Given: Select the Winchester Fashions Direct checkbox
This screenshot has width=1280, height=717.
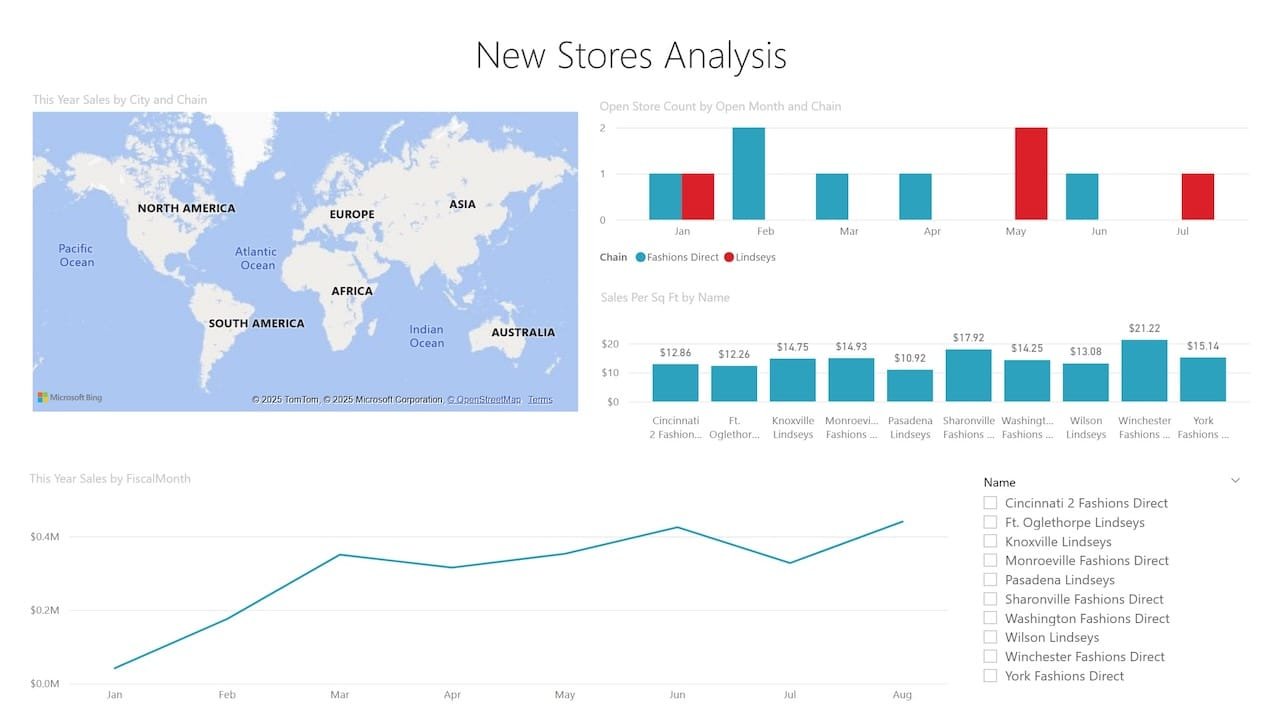Looking at the screenshot, I should coord(990,656).
